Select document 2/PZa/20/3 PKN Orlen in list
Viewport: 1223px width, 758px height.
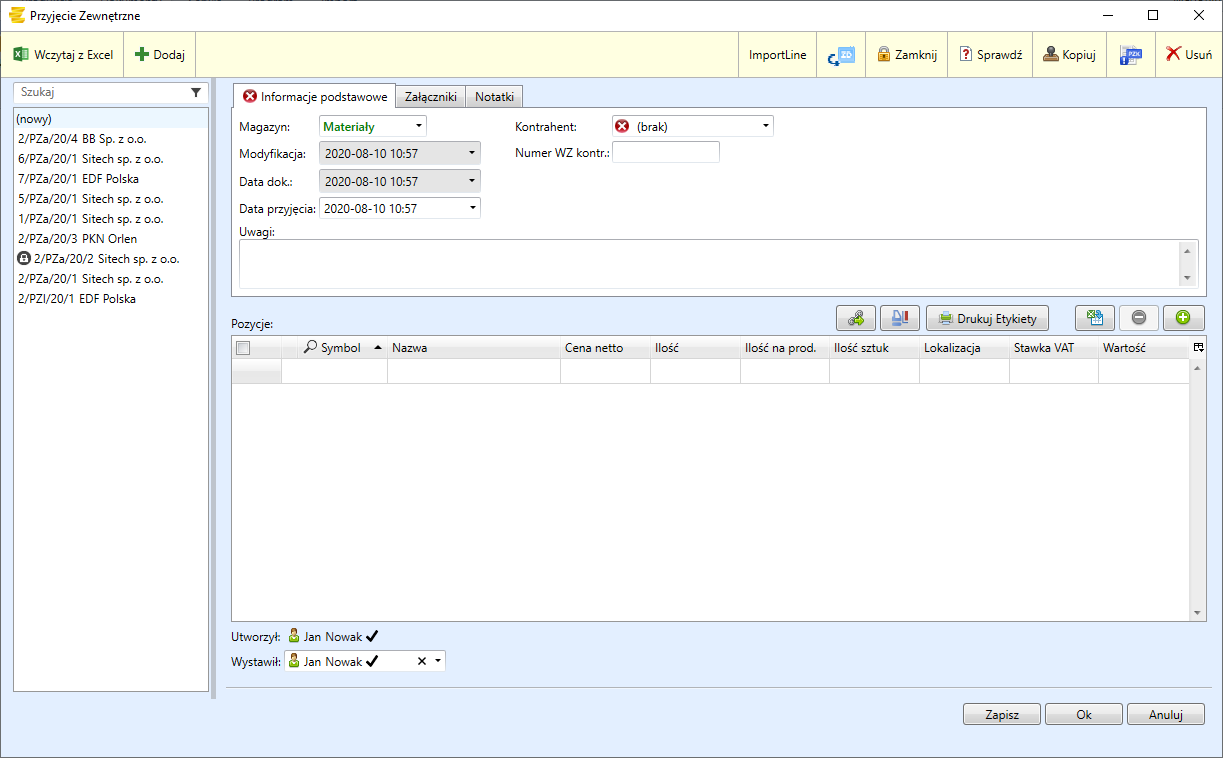[x=77, y=239]
